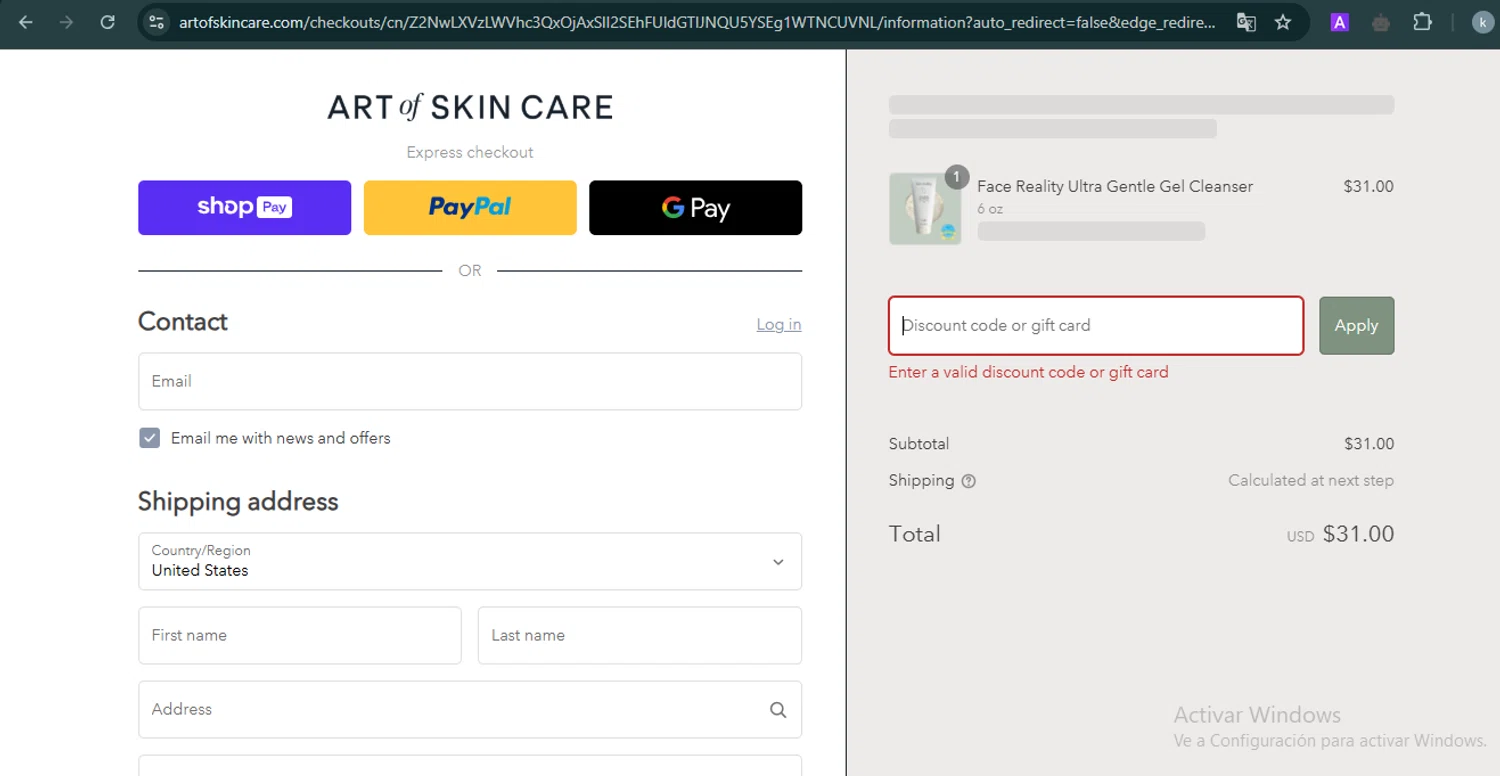Reload the checkout page

point(108,22)
